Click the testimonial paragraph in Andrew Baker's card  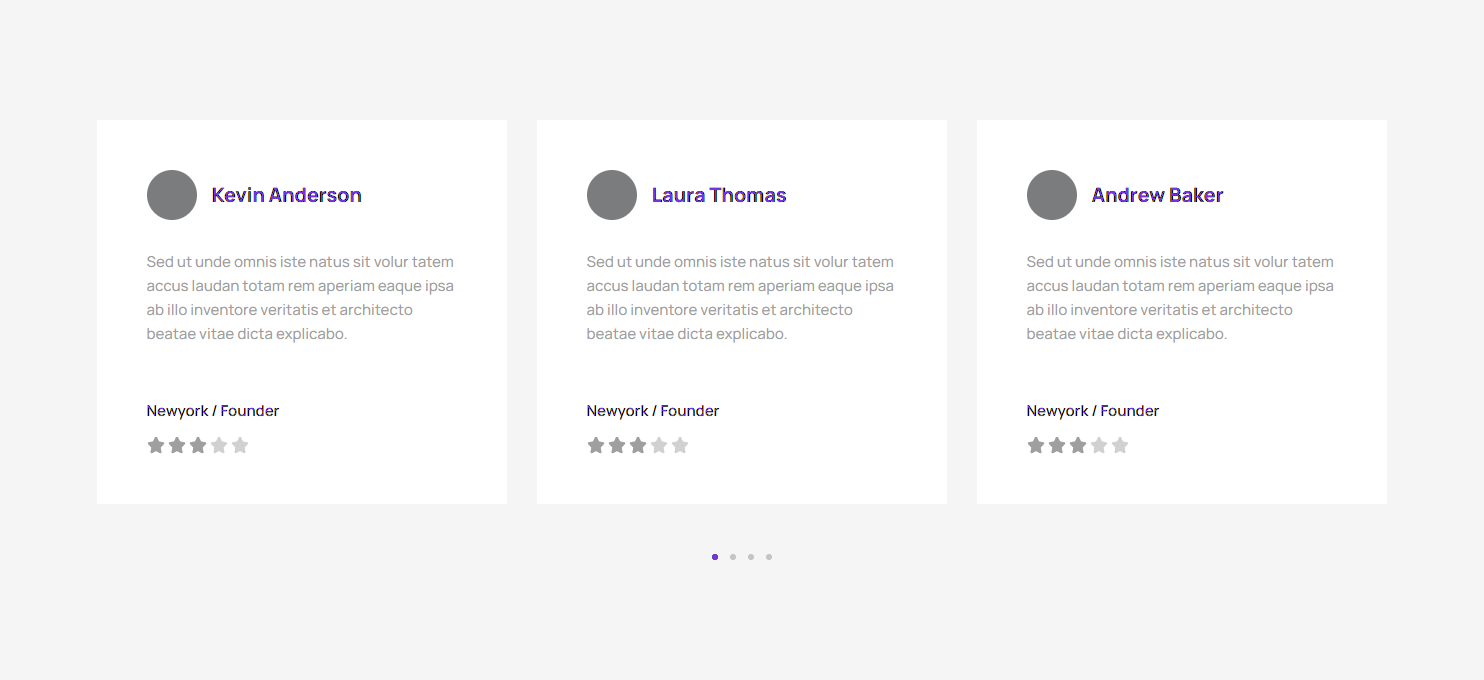[1180, 298]
